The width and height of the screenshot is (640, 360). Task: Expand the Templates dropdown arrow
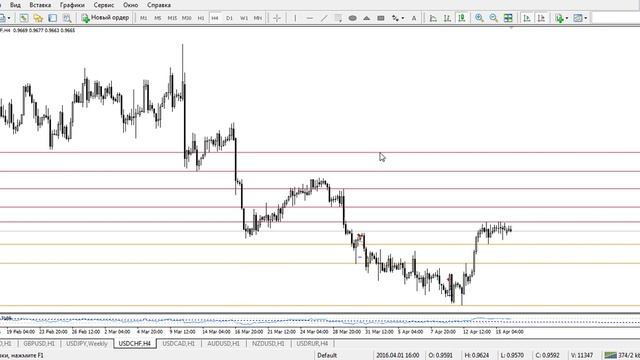(585, 18)
